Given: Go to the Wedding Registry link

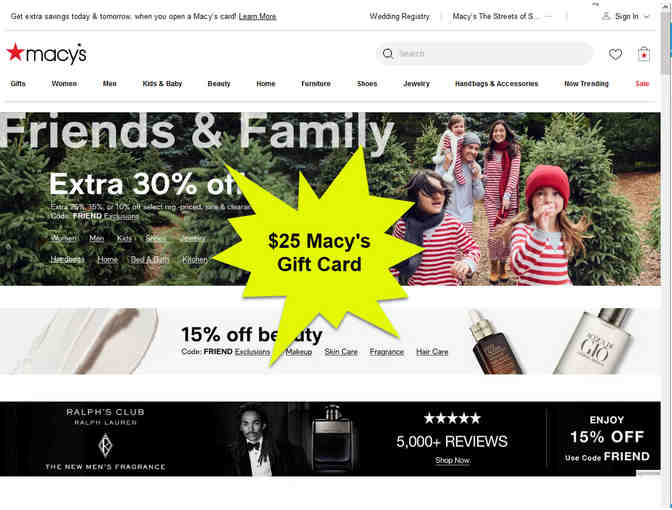Looking at the screenshot, I should (x=399, y=16).
